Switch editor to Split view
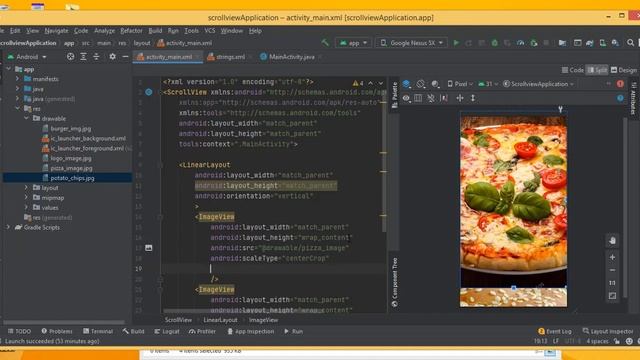This screenshot has width=640, height=360. (597, 70)
